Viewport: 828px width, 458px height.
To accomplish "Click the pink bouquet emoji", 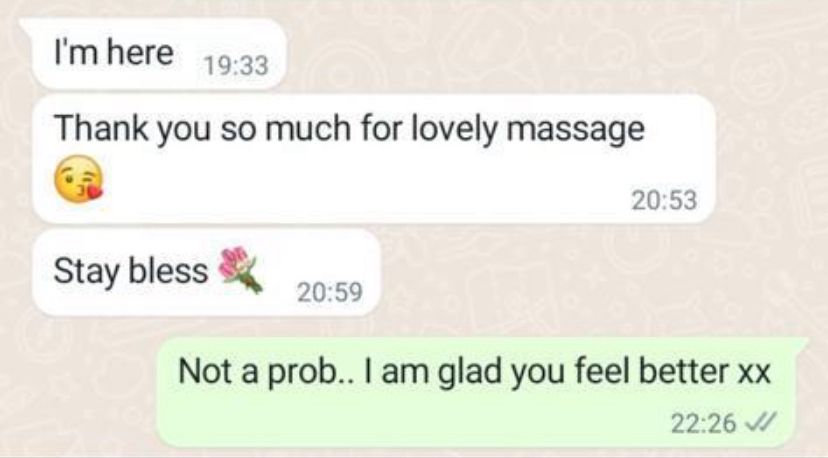I will (241, 269).
